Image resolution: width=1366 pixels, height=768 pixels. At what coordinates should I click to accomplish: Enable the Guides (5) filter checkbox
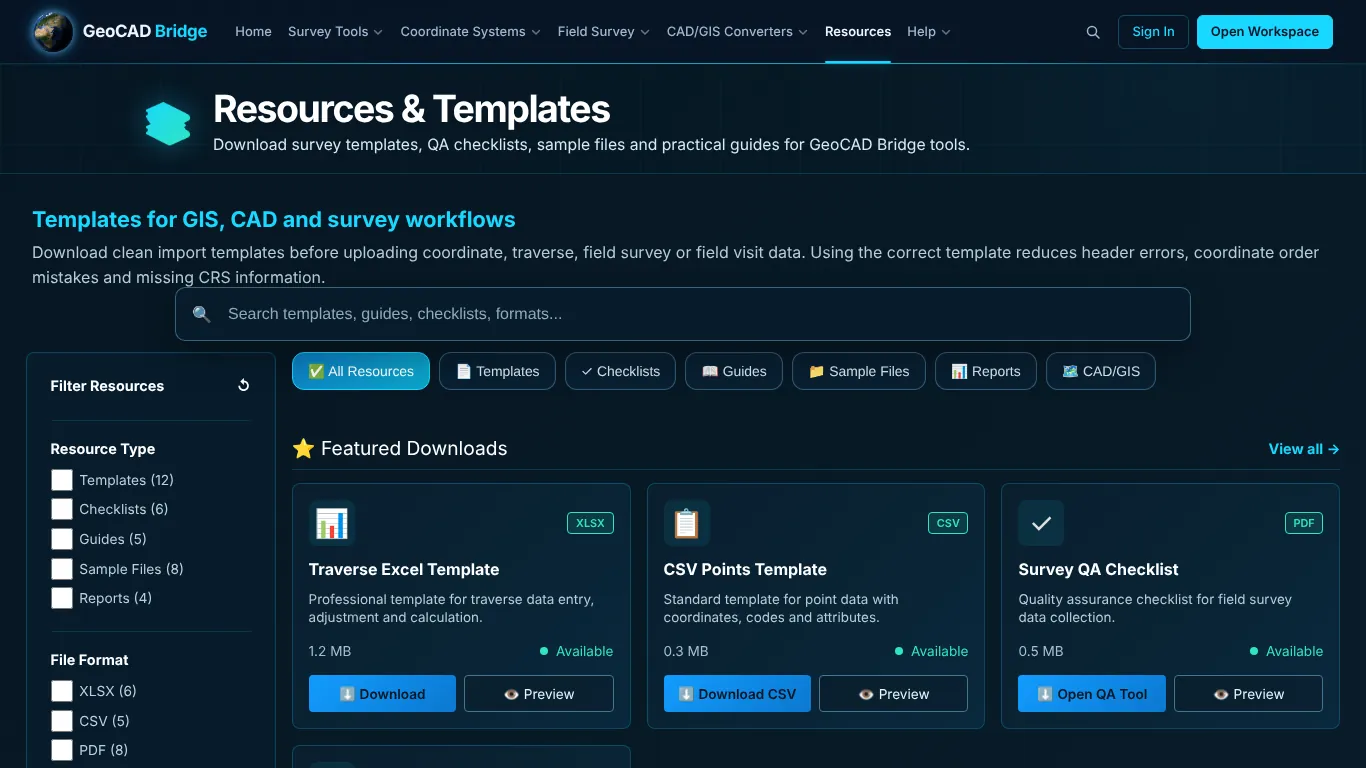(x=62, y=539)
